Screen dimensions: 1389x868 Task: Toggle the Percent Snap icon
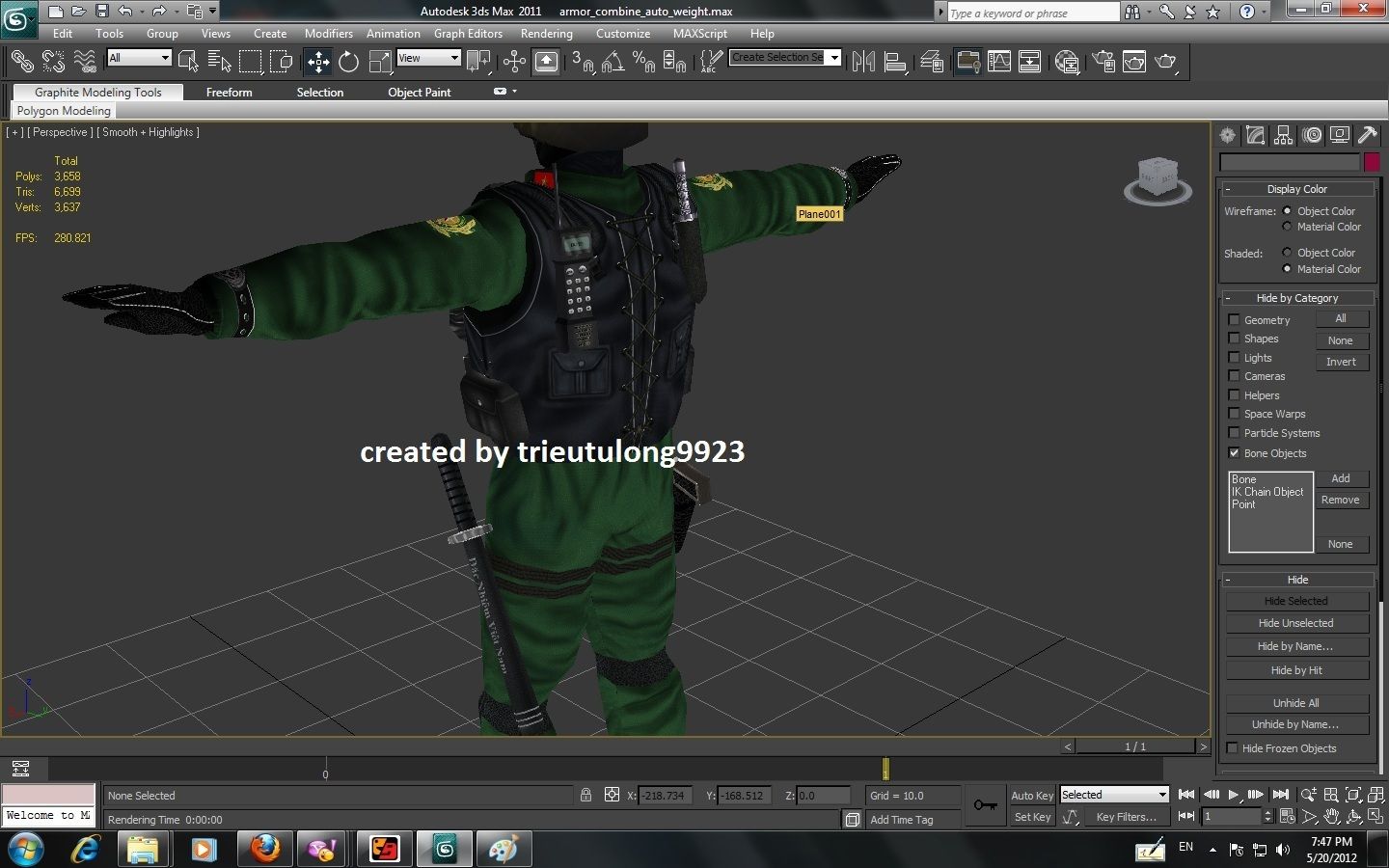click(643, 62)
